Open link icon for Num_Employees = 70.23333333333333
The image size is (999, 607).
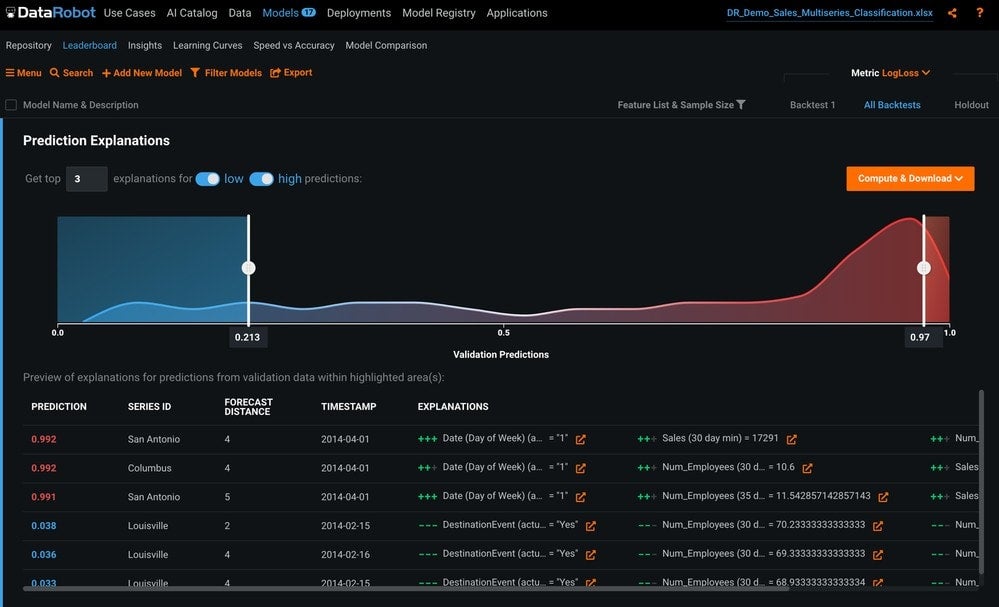pos(878,525)
